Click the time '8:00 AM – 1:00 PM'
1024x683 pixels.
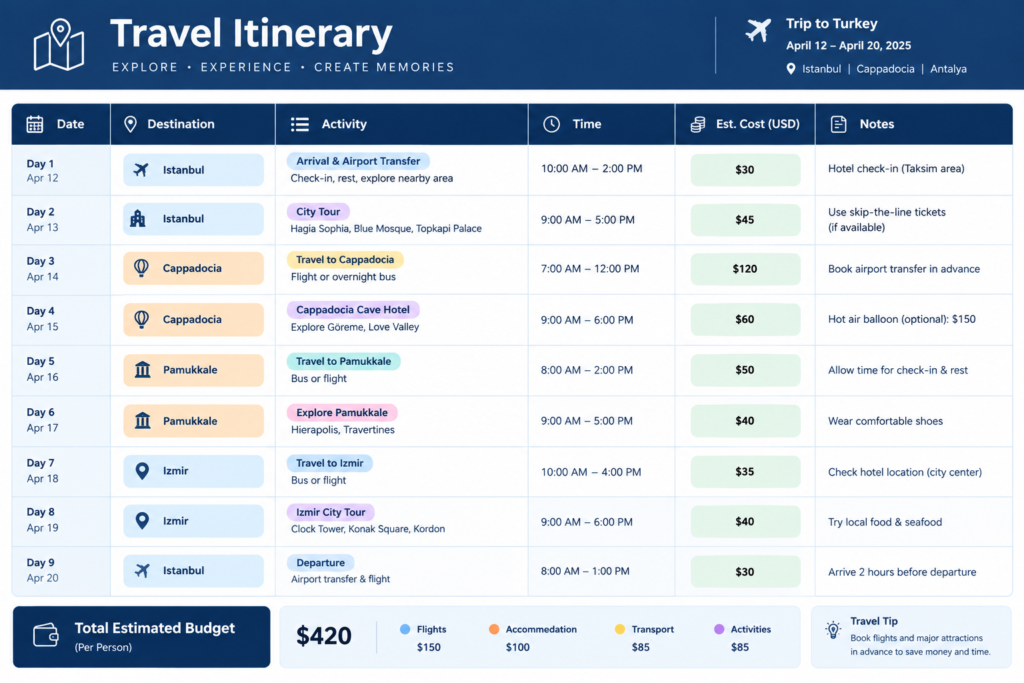tap(585, 571)
